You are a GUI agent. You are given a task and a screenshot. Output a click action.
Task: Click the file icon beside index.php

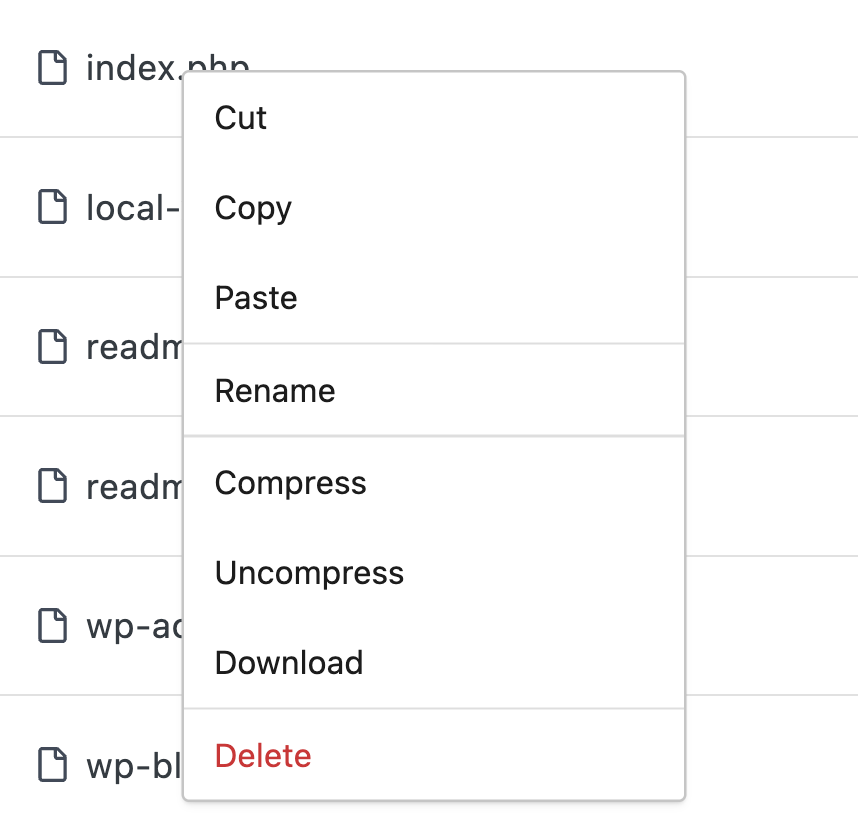pos(53,68)
